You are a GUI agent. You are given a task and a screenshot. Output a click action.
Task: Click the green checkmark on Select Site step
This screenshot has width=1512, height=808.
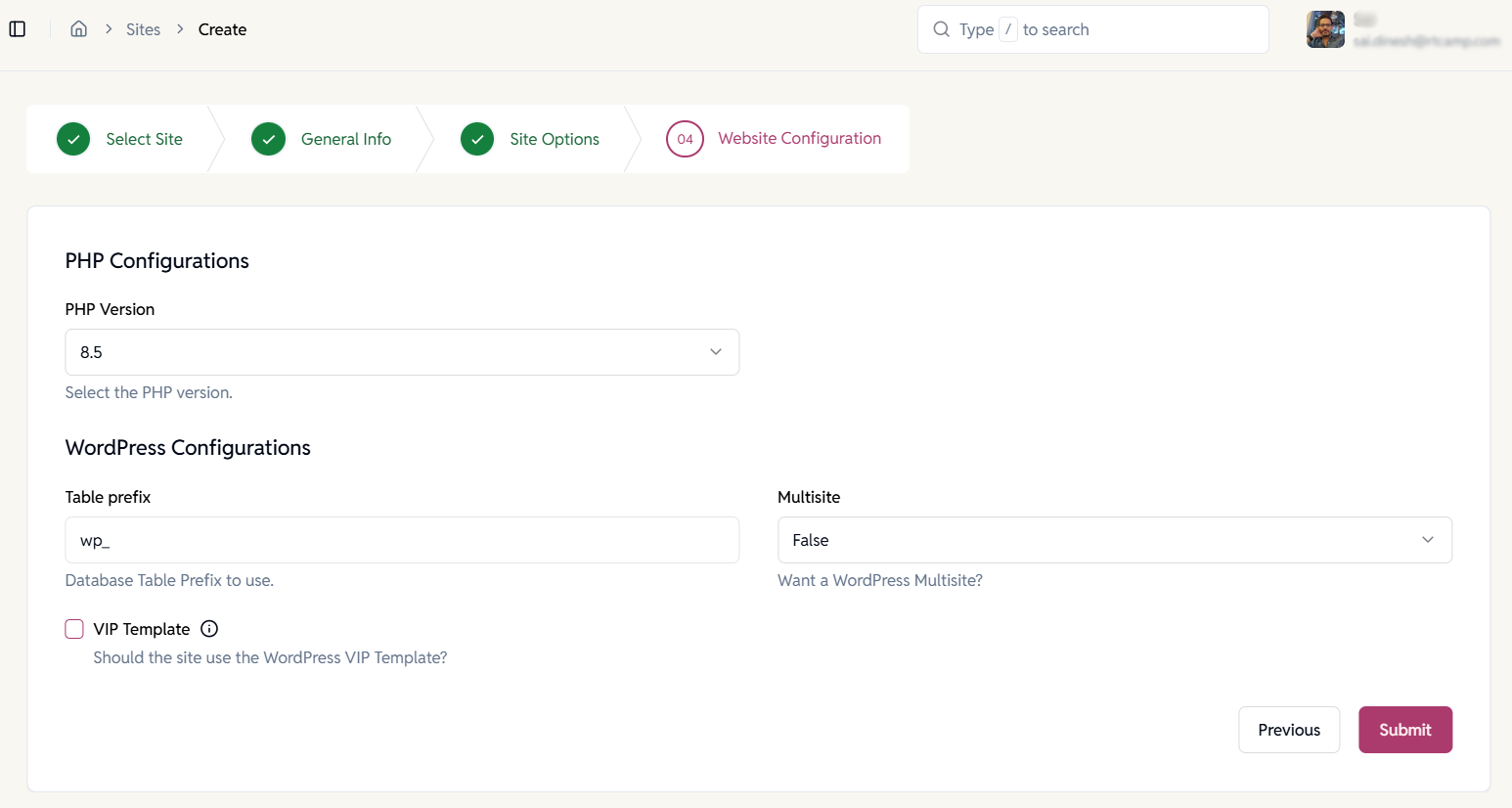point(73,138)
